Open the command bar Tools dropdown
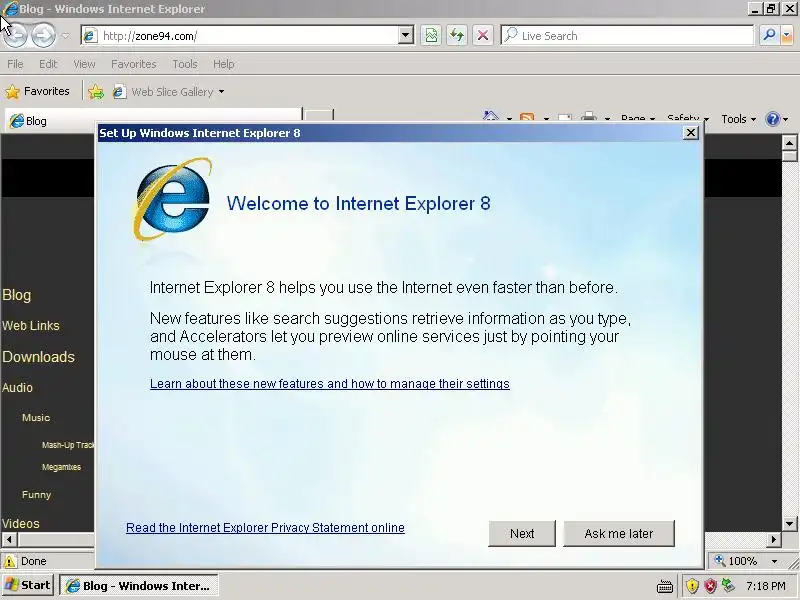The height and width of the screenshot is (600, 800). (738, 119)
